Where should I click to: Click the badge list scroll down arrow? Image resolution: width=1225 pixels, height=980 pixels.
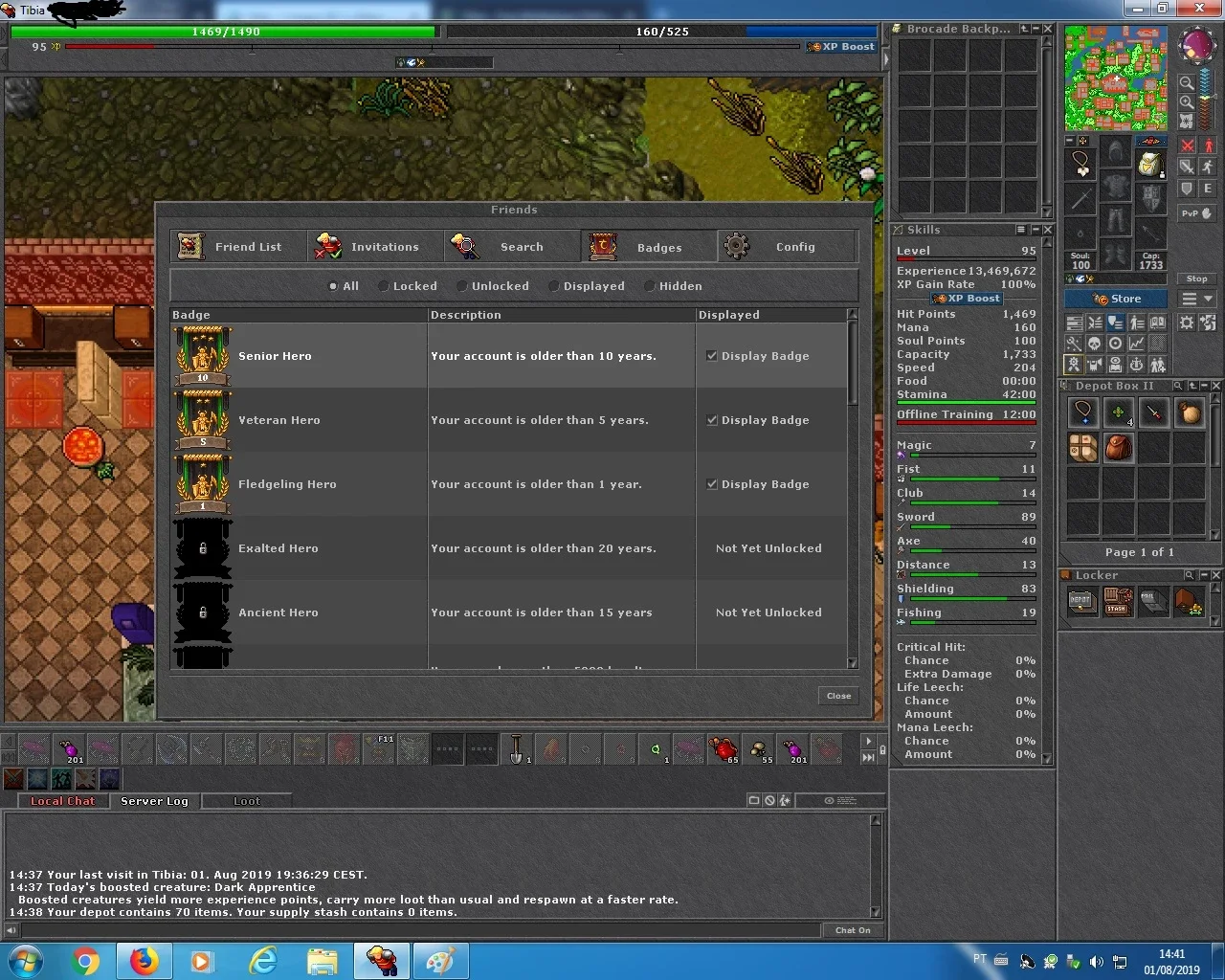(852, 663)
